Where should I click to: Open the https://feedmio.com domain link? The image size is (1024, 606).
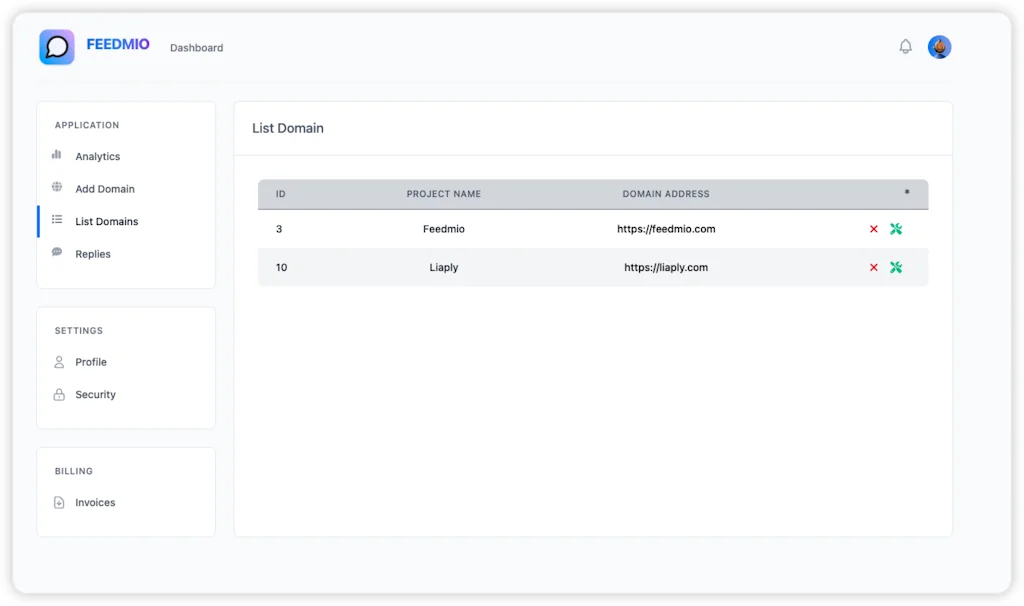coord(666,228)
